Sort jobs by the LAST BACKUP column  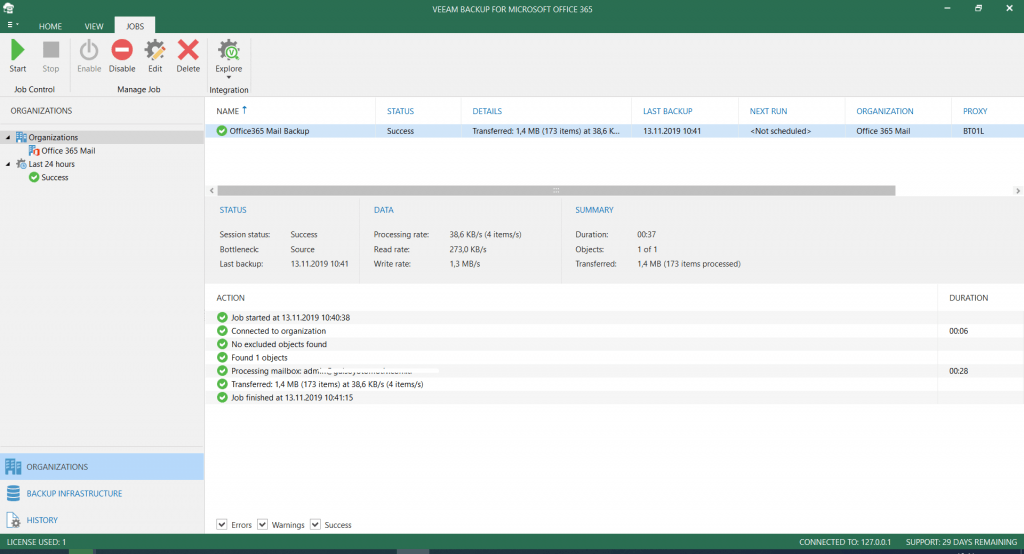tap(667, 111)
